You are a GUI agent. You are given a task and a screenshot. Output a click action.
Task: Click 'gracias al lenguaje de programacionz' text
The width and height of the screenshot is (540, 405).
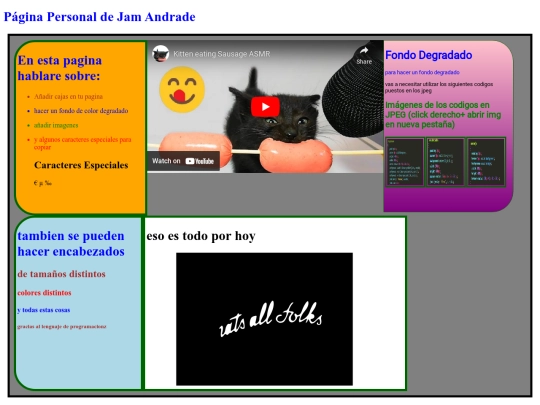62,326
